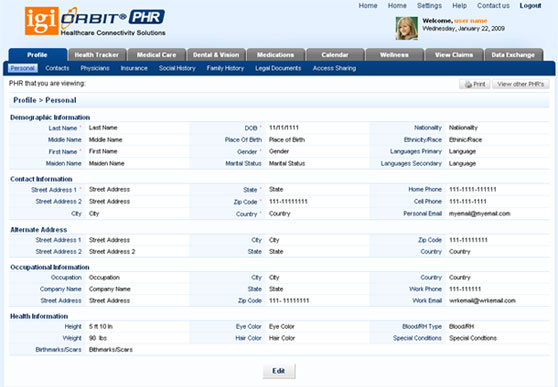Click the Company Name value

110,289
